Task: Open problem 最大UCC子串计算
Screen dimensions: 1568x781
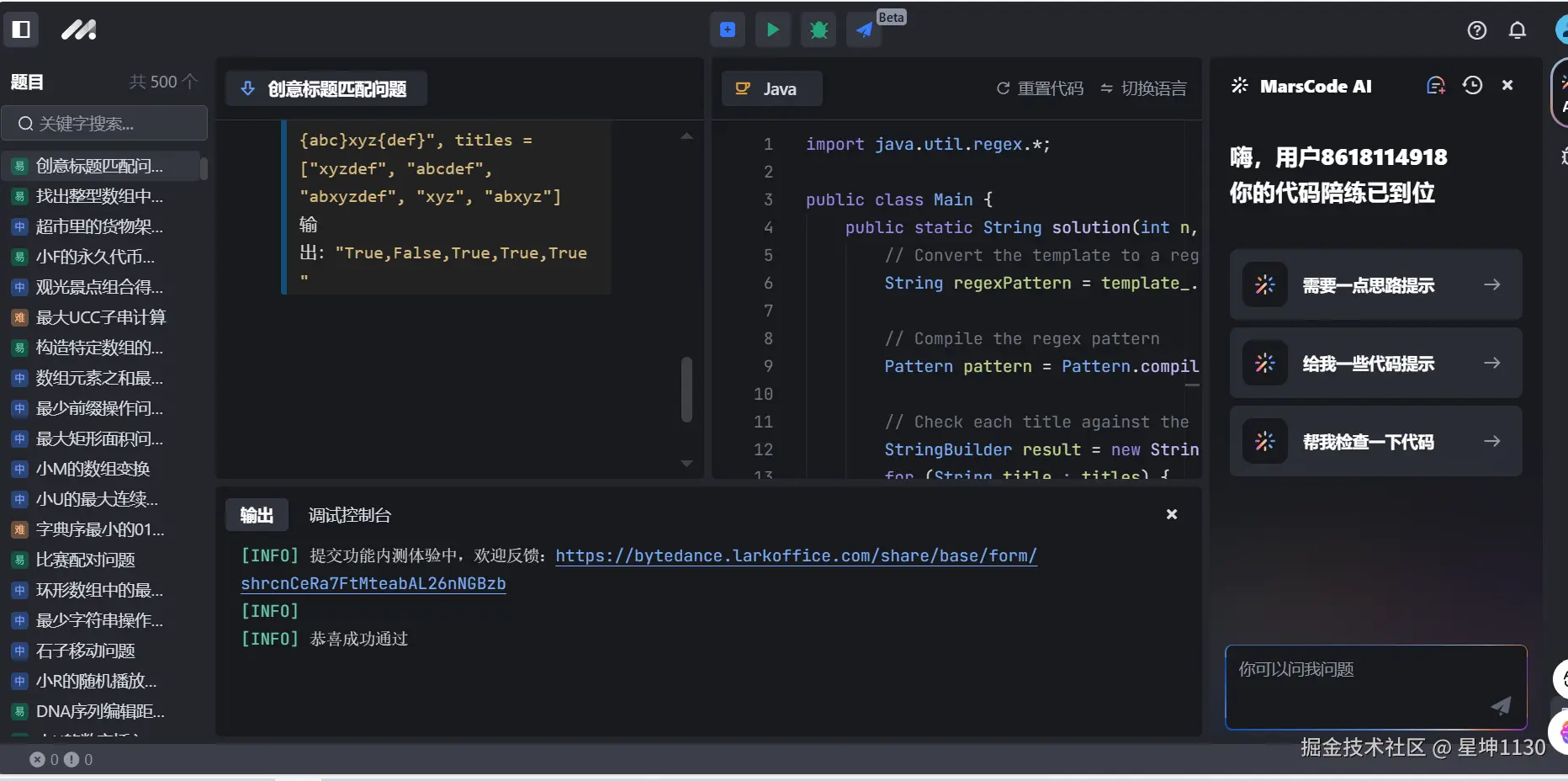Action: point(101,317)
